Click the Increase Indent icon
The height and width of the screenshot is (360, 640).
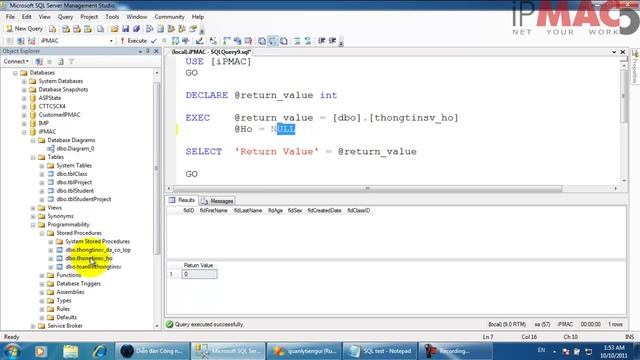coord(333,41)
